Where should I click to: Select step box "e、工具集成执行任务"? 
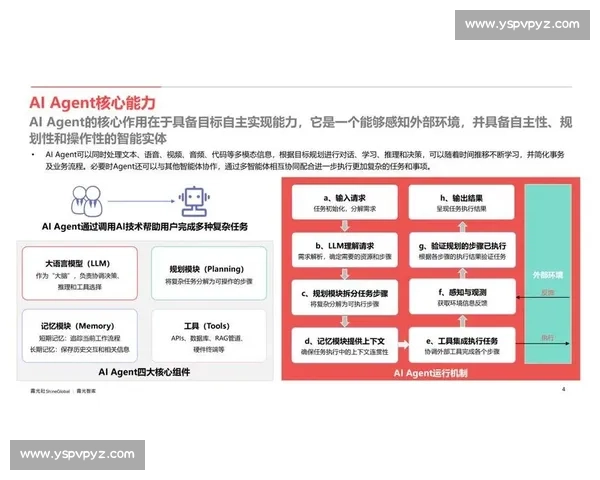tap(462, 345)
